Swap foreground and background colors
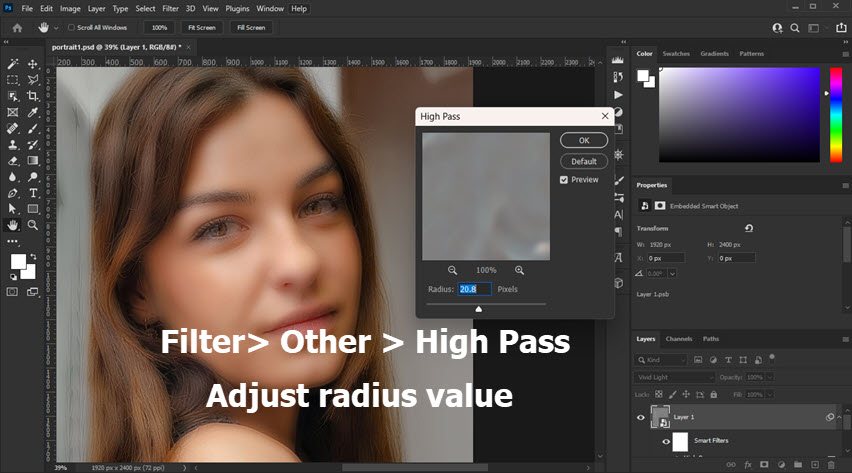The width and height of the screenshot is (852, 473). click(x=34, y=256)
